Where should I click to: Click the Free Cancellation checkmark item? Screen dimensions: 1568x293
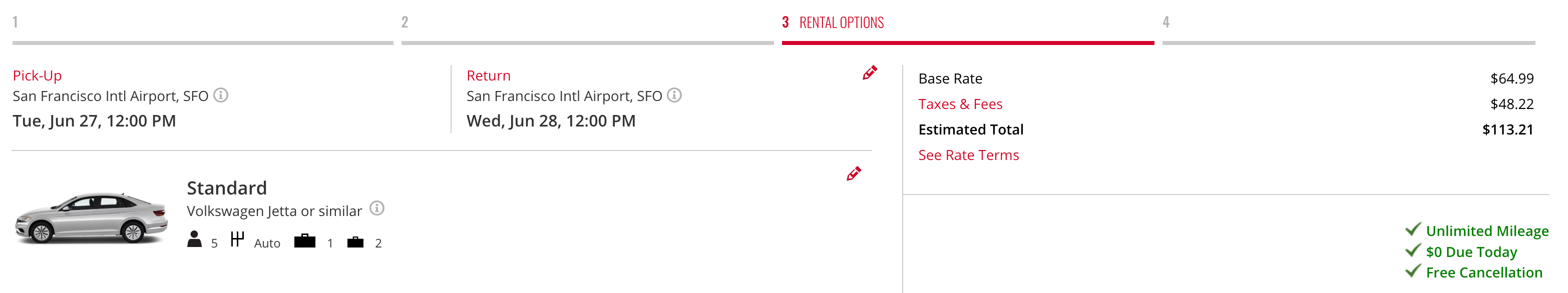[1474, 271]
